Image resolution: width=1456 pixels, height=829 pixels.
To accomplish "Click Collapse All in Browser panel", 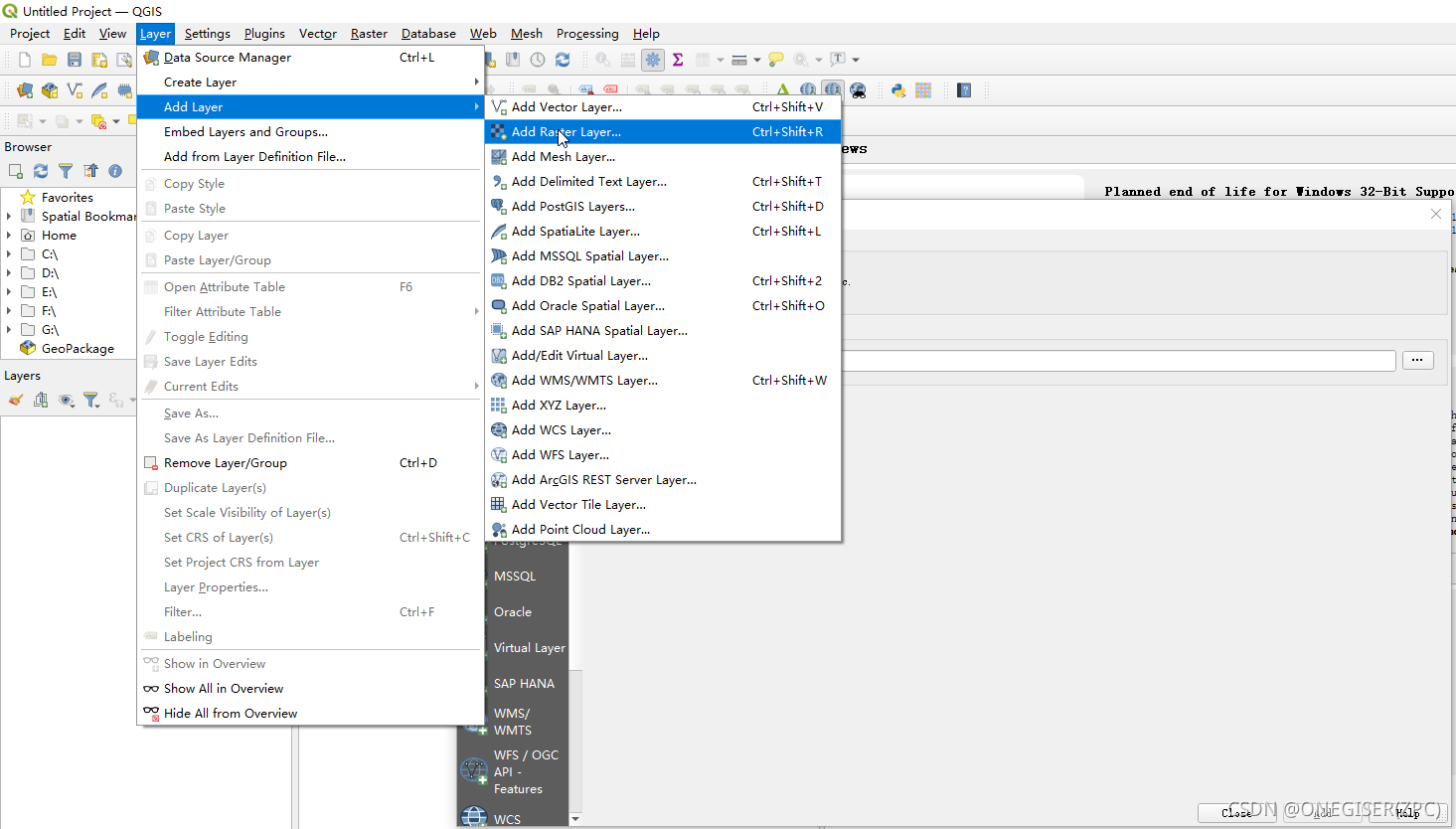I will tap(90, 171).
